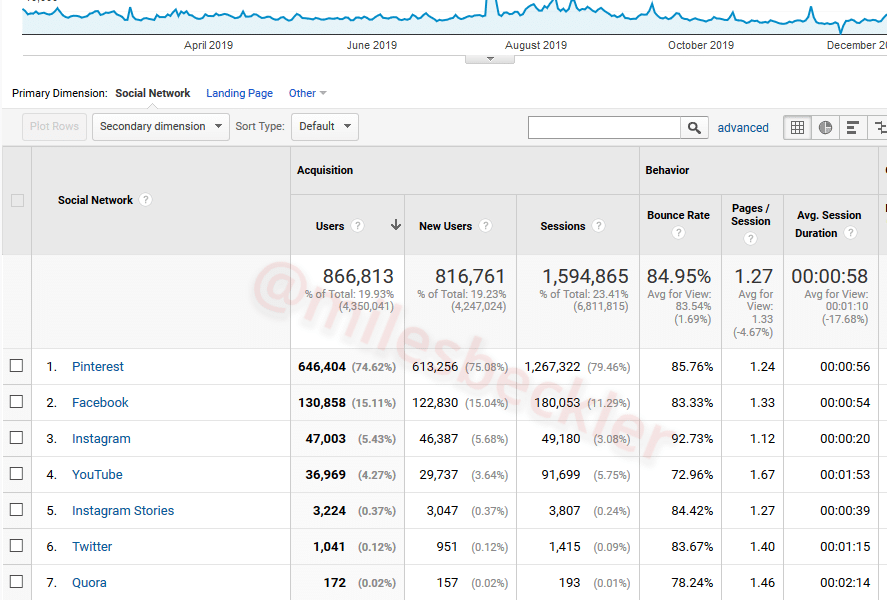The width and height of the screenshot is (887, 600).
Task: Sort by the Bounce Rate column header
Action: [x=678, y=215]
